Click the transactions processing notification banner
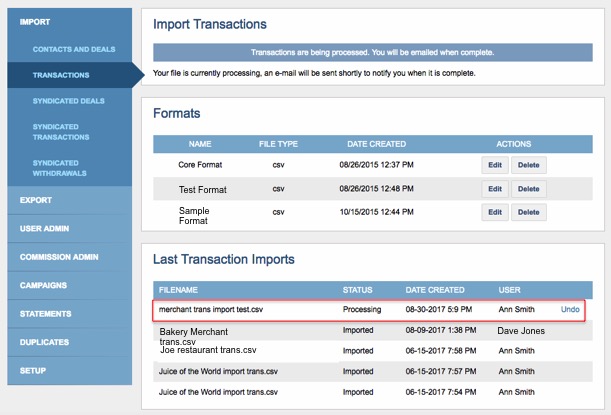Viewport: 611px width, 415px height. (x=373, y=52)
